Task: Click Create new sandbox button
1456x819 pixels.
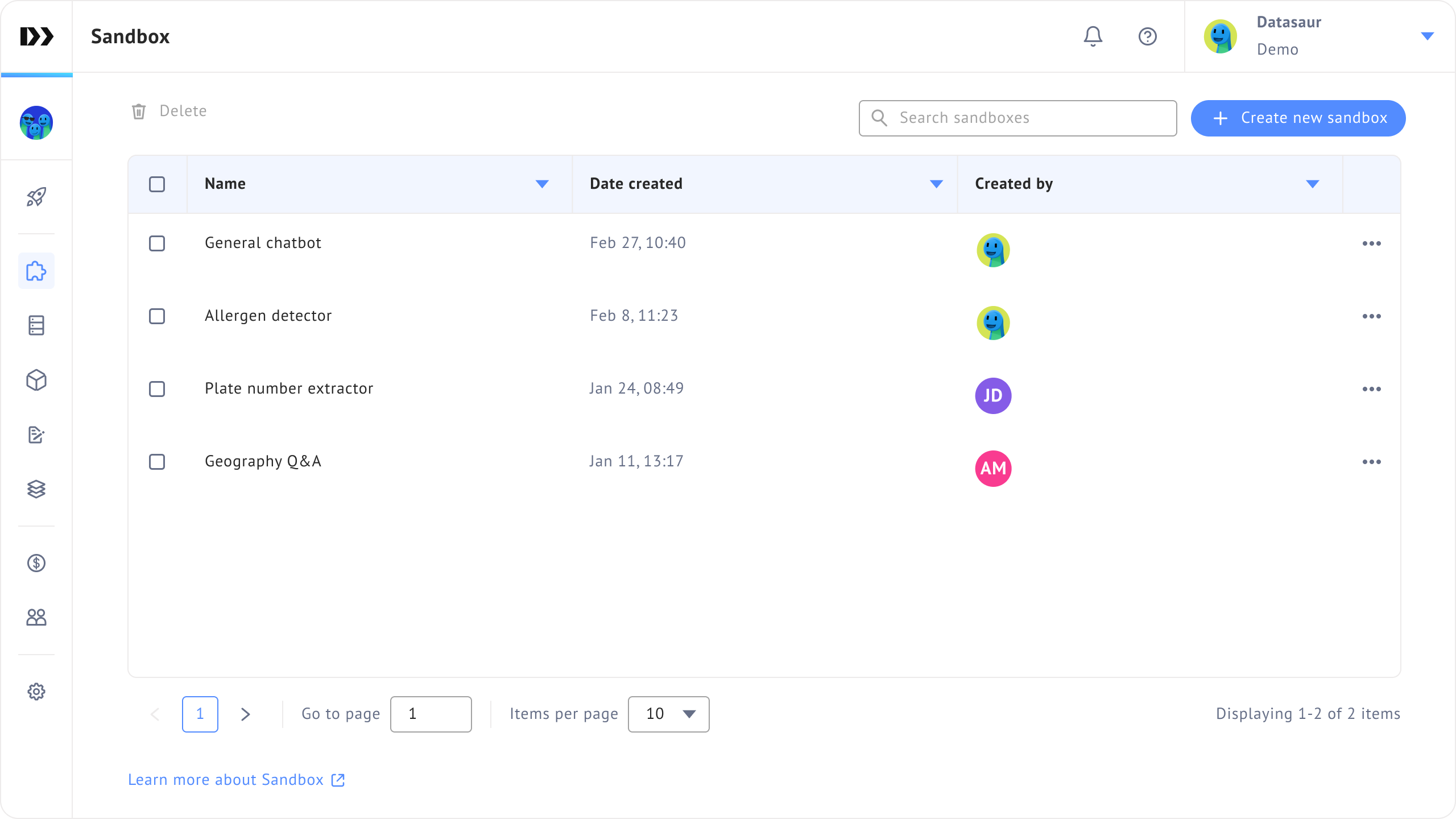Action: [x=1298, y=118]
